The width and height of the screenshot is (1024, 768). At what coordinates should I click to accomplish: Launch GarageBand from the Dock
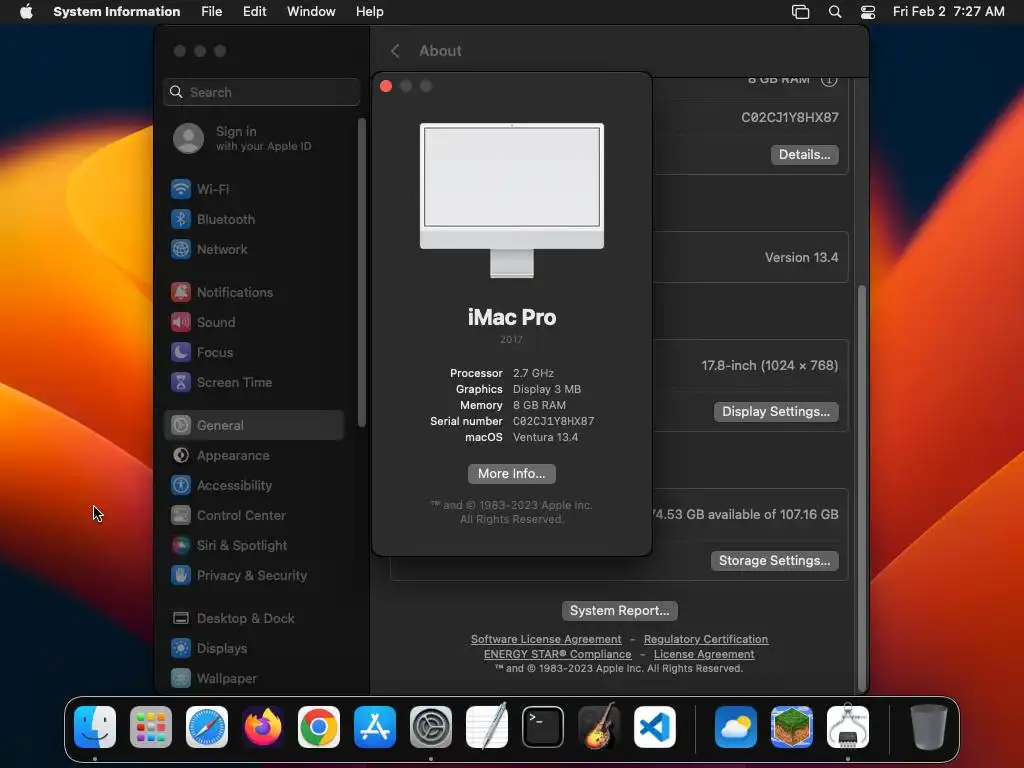pyautogui.click(x=599, y=727)
